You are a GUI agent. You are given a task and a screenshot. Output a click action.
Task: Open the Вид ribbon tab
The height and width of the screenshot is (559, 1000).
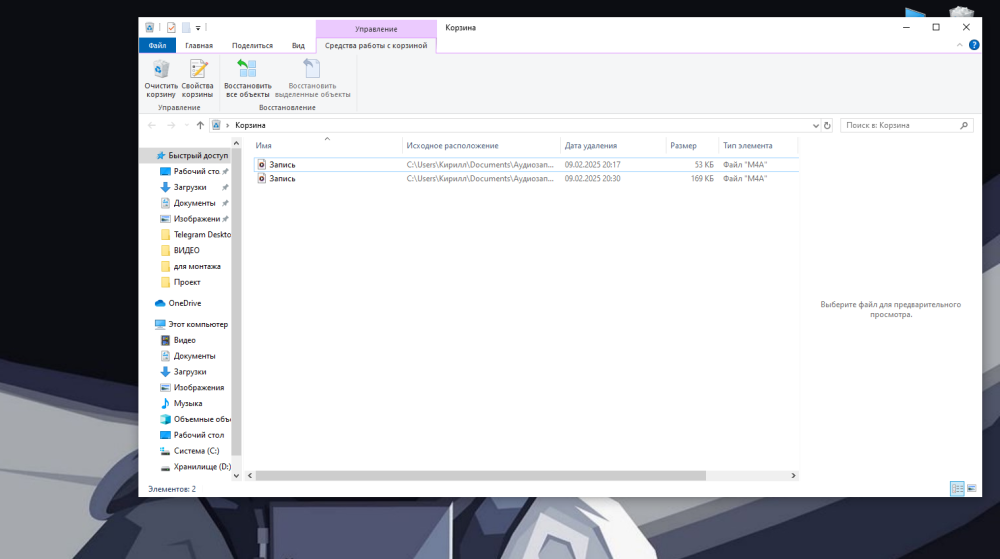tap(298, 45)
